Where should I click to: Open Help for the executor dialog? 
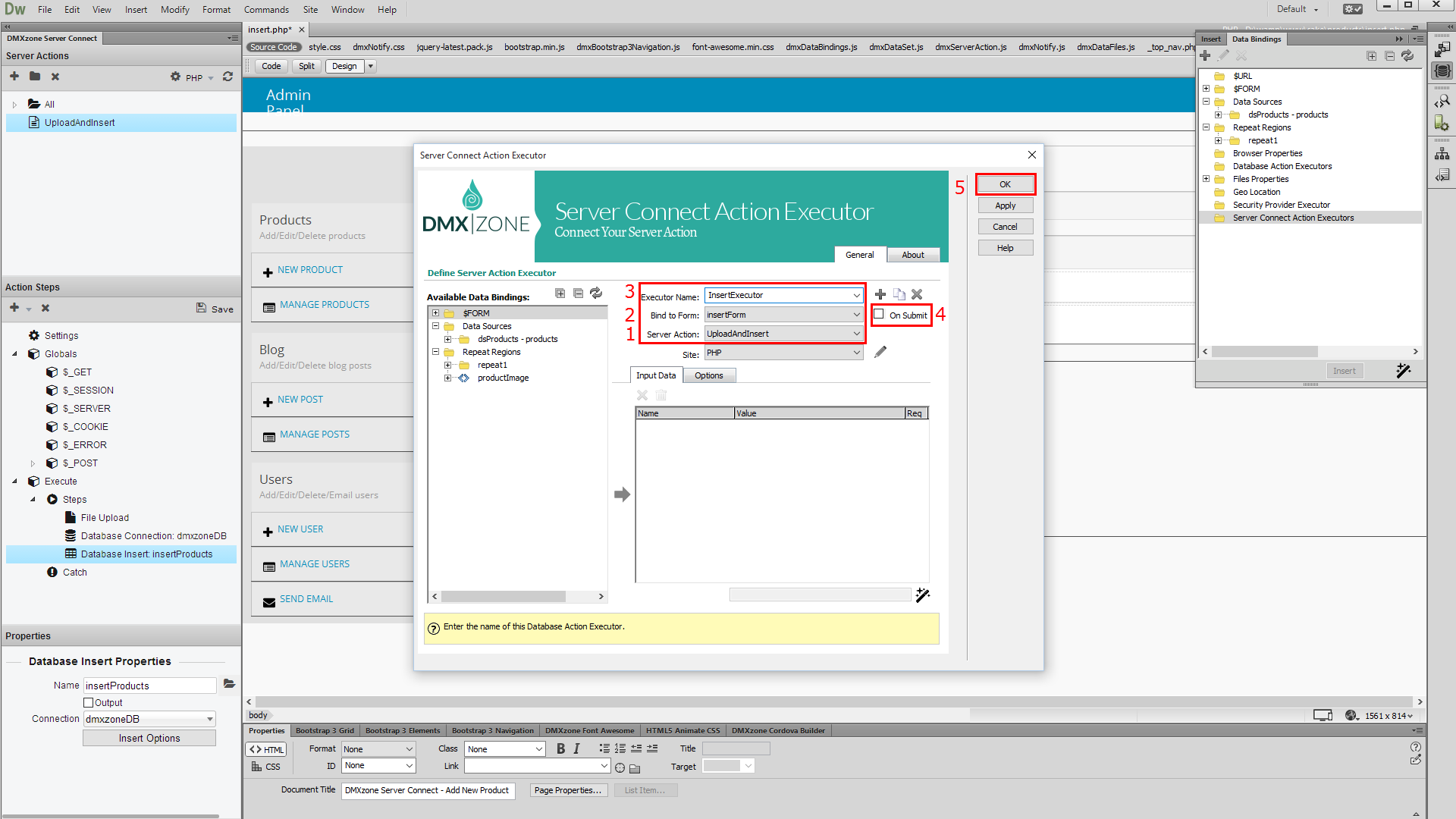point(1005,248)
